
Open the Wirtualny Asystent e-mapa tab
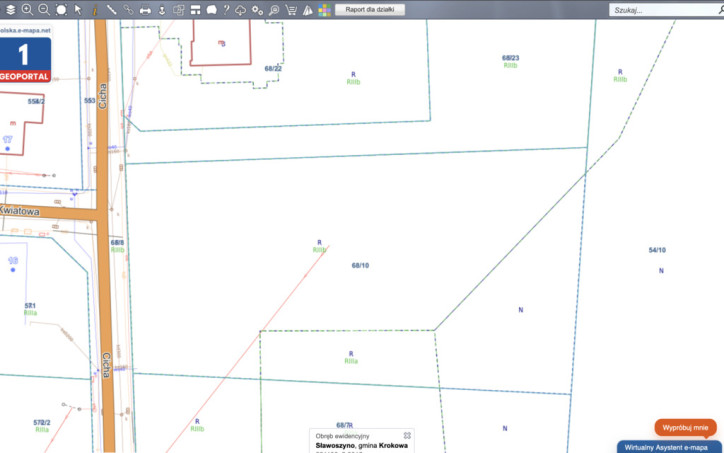[x=669, y=447]
